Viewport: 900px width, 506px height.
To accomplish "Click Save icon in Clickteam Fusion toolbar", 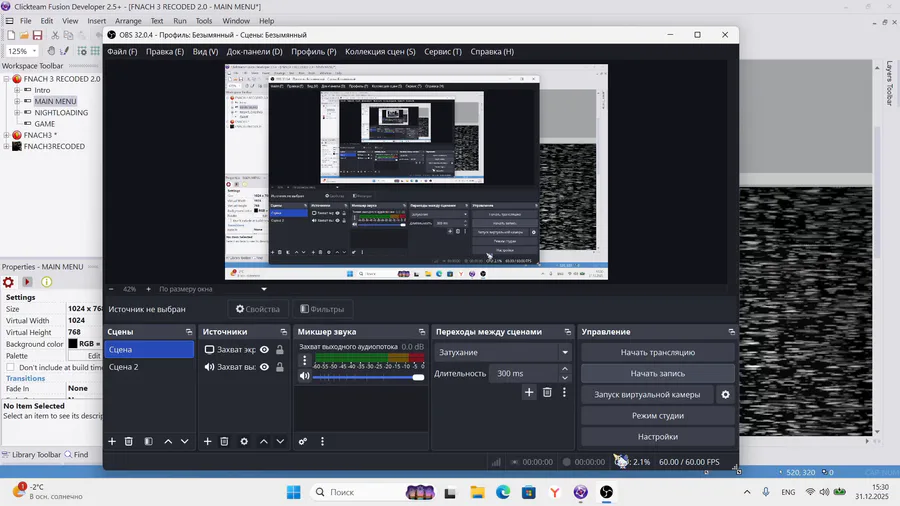I will (37, 36).
